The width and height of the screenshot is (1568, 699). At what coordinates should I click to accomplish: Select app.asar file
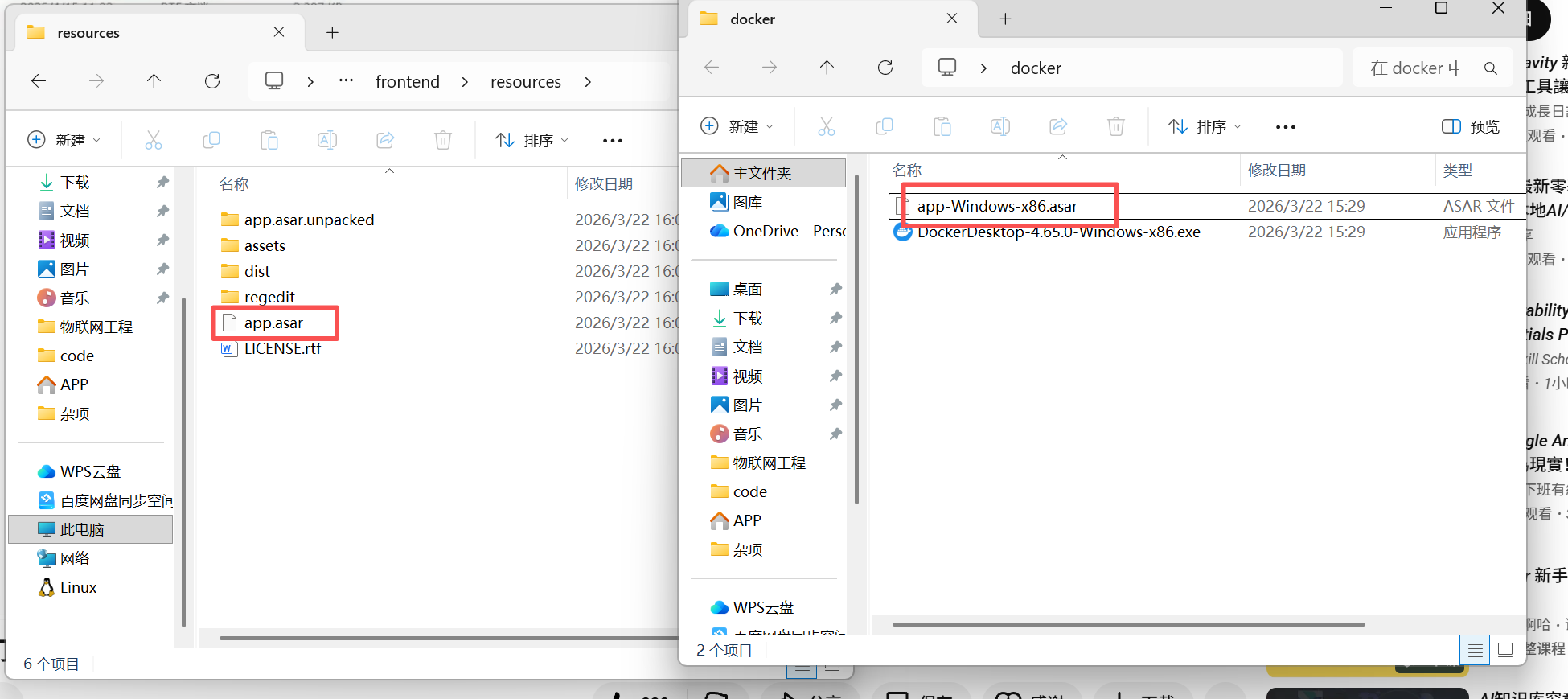pos(273,323)
